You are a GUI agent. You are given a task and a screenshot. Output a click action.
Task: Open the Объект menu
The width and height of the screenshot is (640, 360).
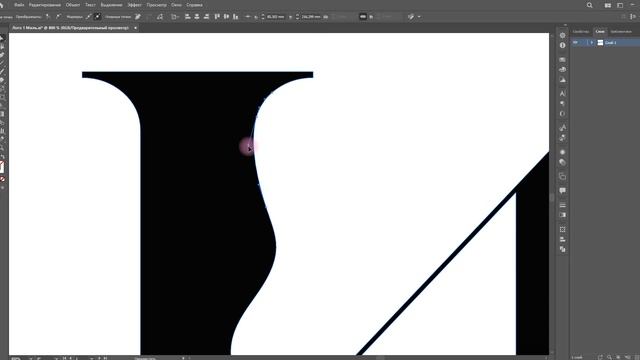point(73,5)
